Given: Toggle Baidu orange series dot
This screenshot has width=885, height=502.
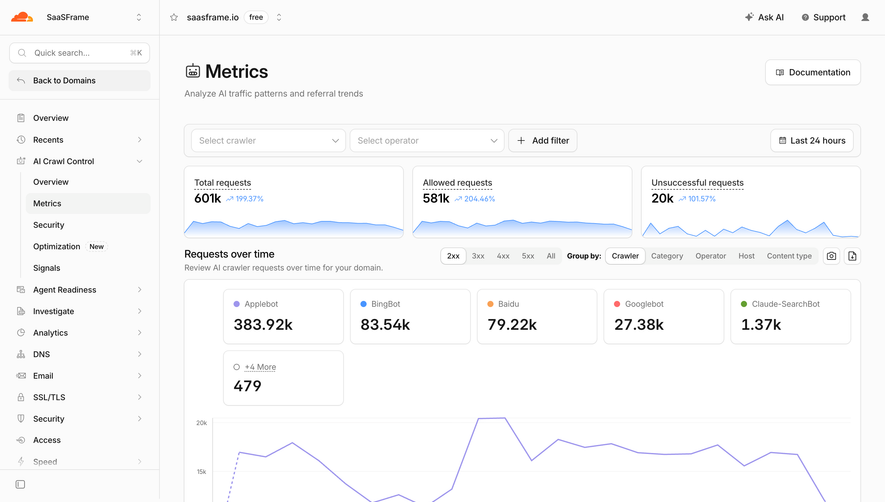Looking at the screenshot, I should 490,304.
